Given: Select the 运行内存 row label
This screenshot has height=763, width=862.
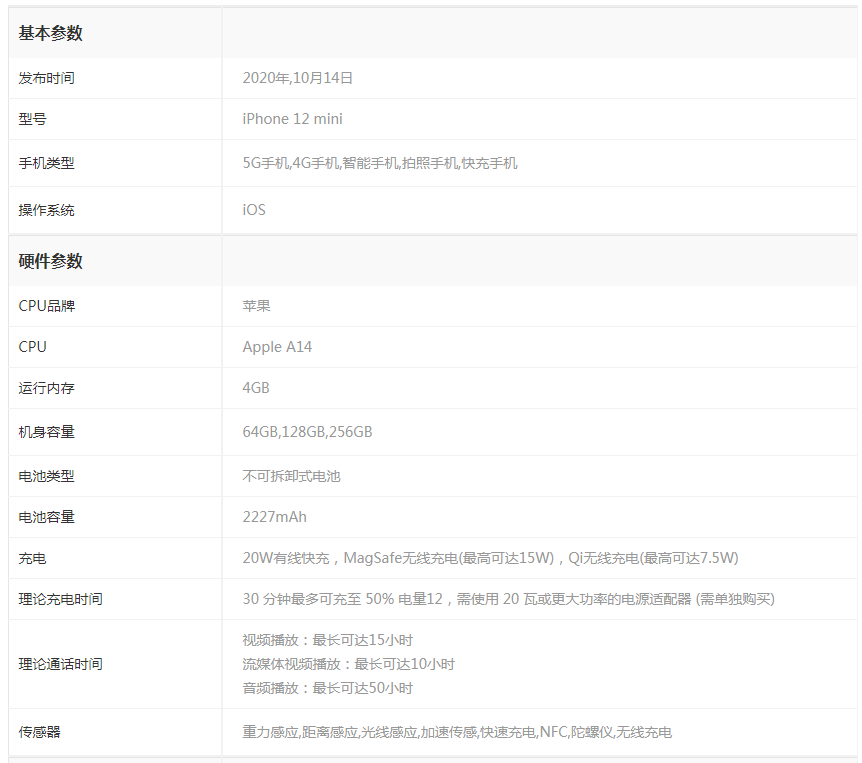Looking at the screenshot, I should click(46, 388).
